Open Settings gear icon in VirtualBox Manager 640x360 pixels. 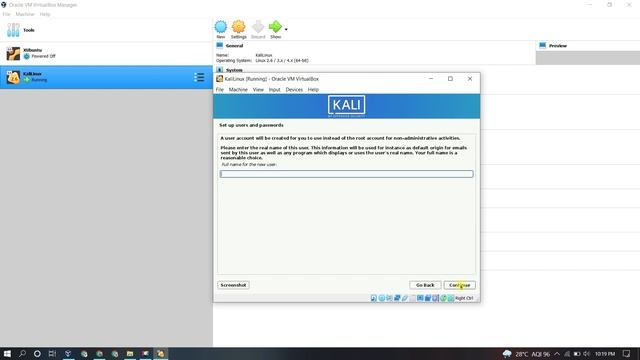click(x=239, y=27)
